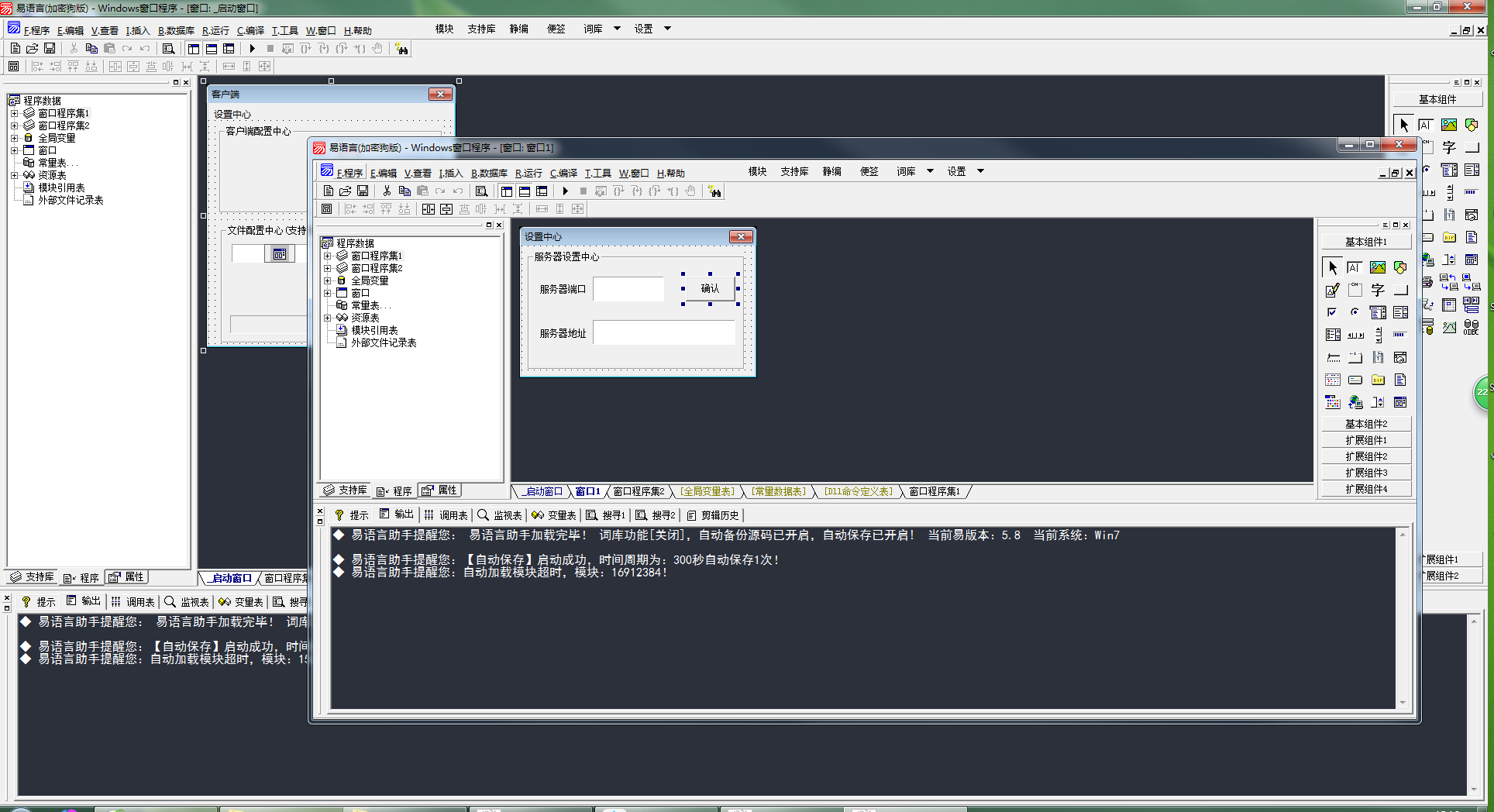Image resolution: width=1494 pixels, height=812 pixels.
Task: Open the 扩展组件3 palette group
Action: 1366,473
